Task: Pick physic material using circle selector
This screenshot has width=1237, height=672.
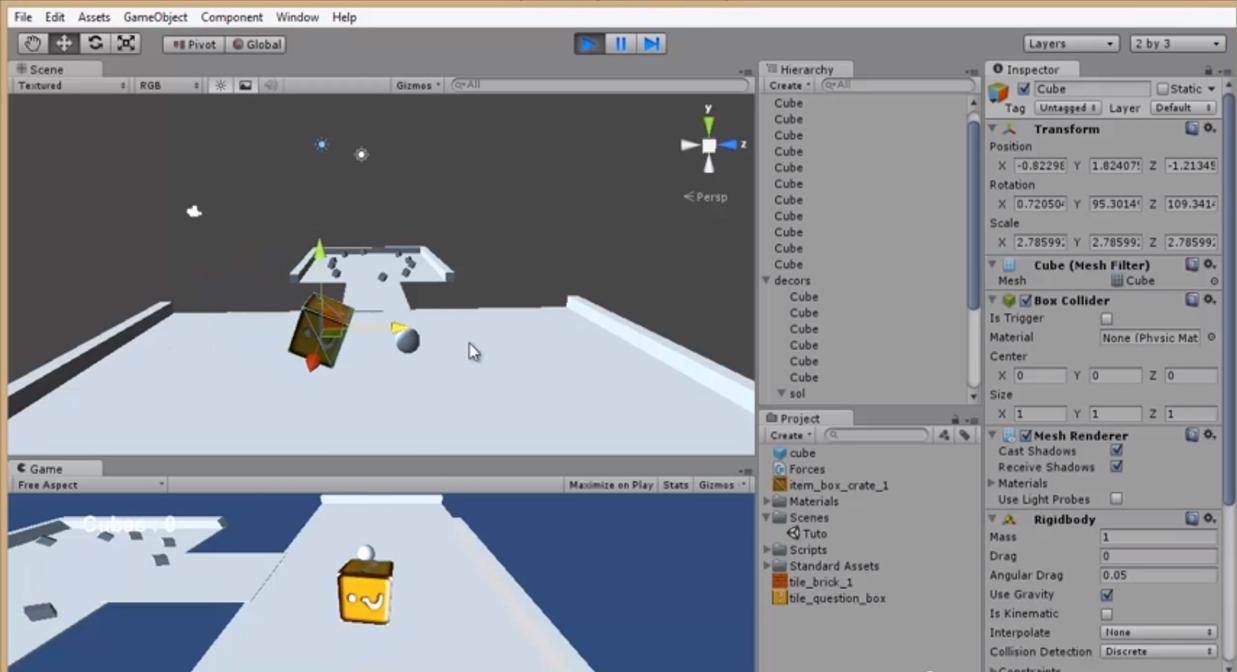Action: click(x=1211, y=338)
